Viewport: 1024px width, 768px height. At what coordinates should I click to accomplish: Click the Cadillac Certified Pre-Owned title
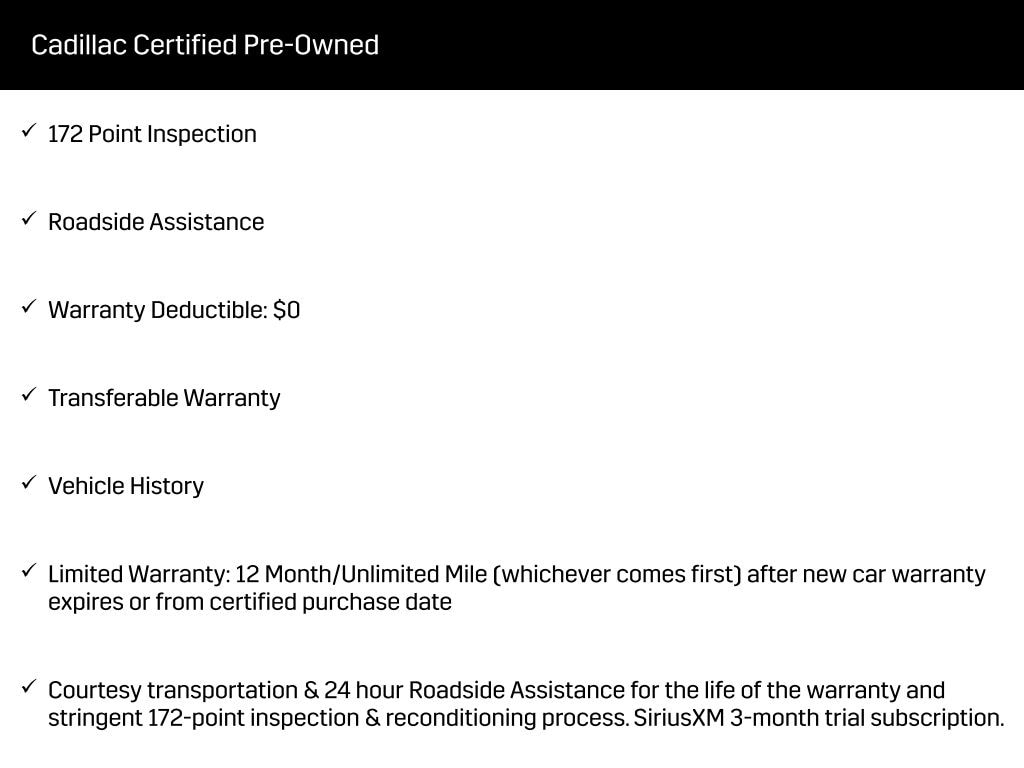205,45
